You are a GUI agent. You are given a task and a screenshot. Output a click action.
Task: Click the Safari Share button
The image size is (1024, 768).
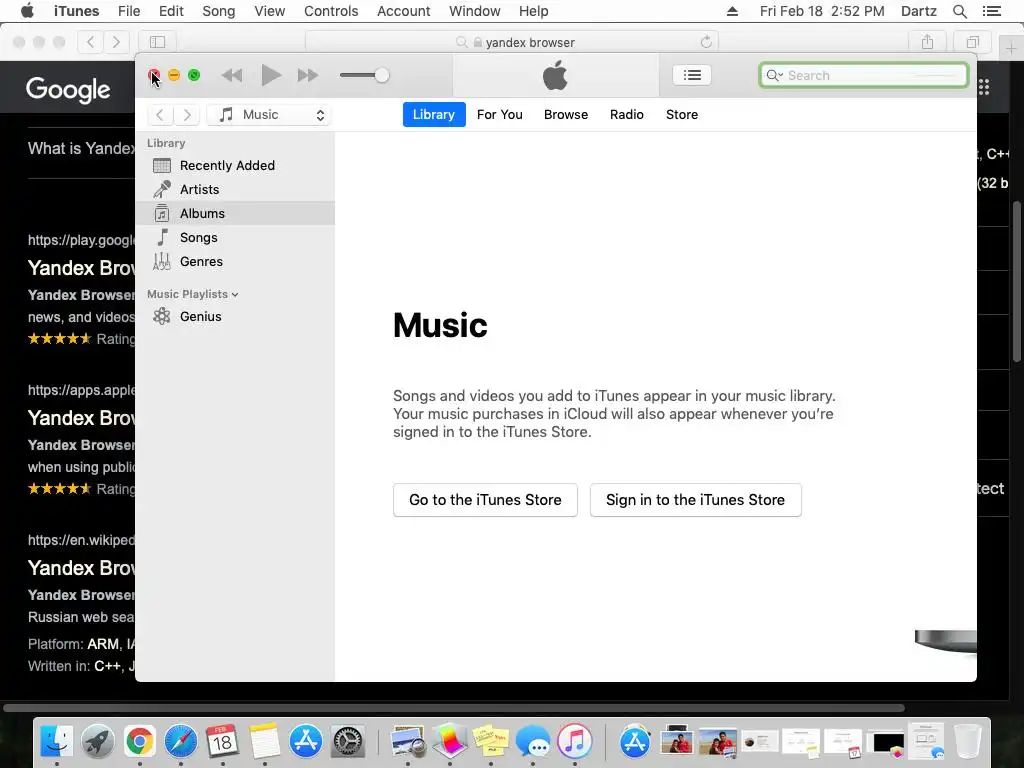point(927,42)
